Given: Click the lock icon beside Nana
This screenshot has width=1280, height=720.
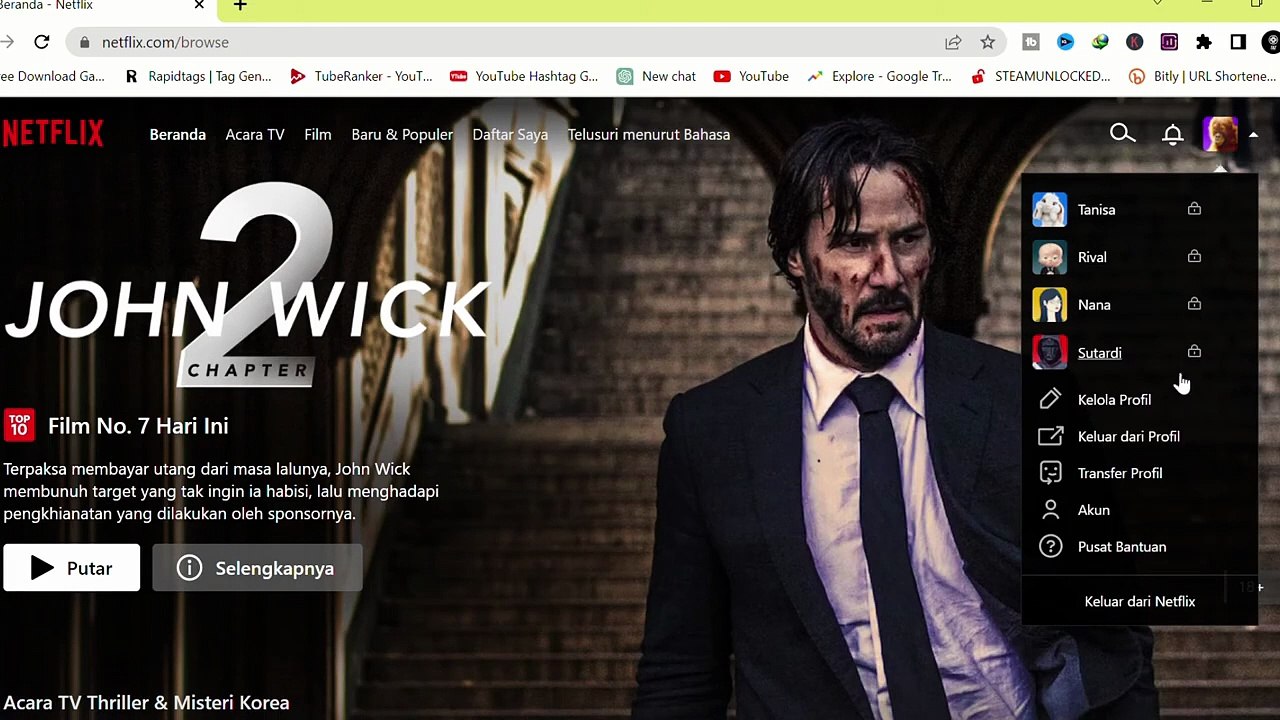Looking at the screenshot, I should pyautogui.click(x=1194, y=303).
